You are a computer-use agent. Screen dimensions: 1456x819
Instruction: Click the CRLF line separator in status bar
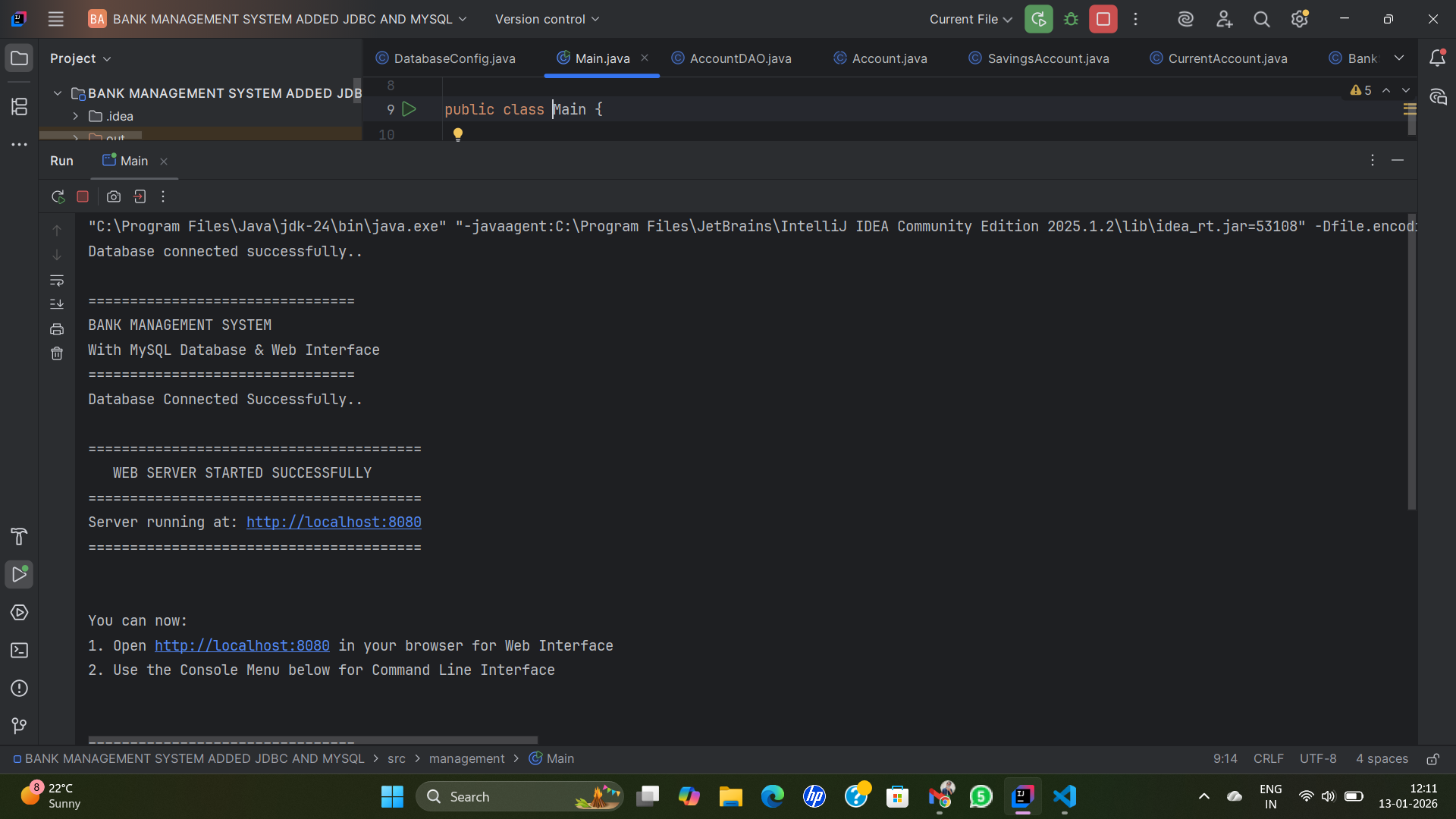coord(1268,759)
